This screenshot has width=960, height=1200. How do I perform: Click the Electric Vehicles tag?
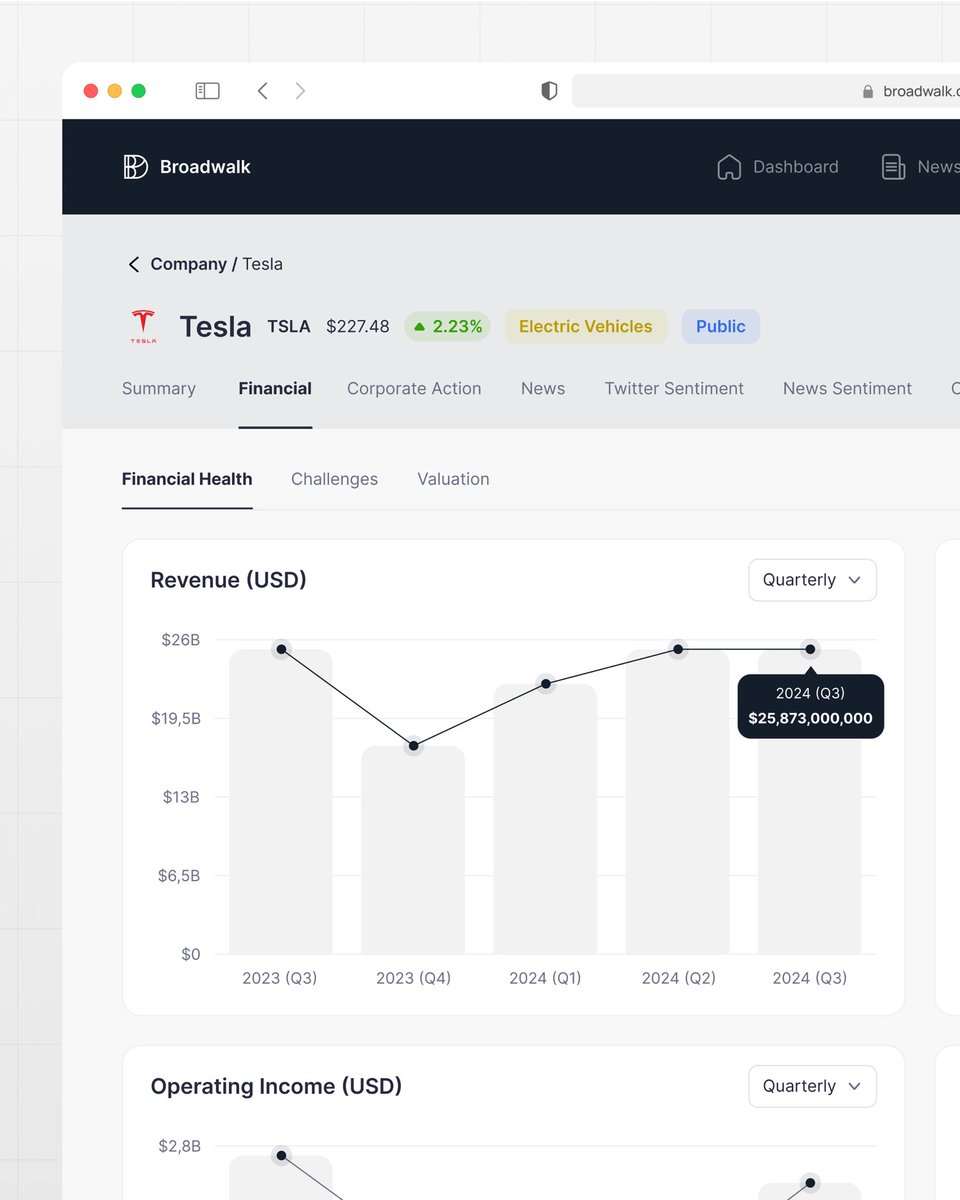(x=585, y=326)
